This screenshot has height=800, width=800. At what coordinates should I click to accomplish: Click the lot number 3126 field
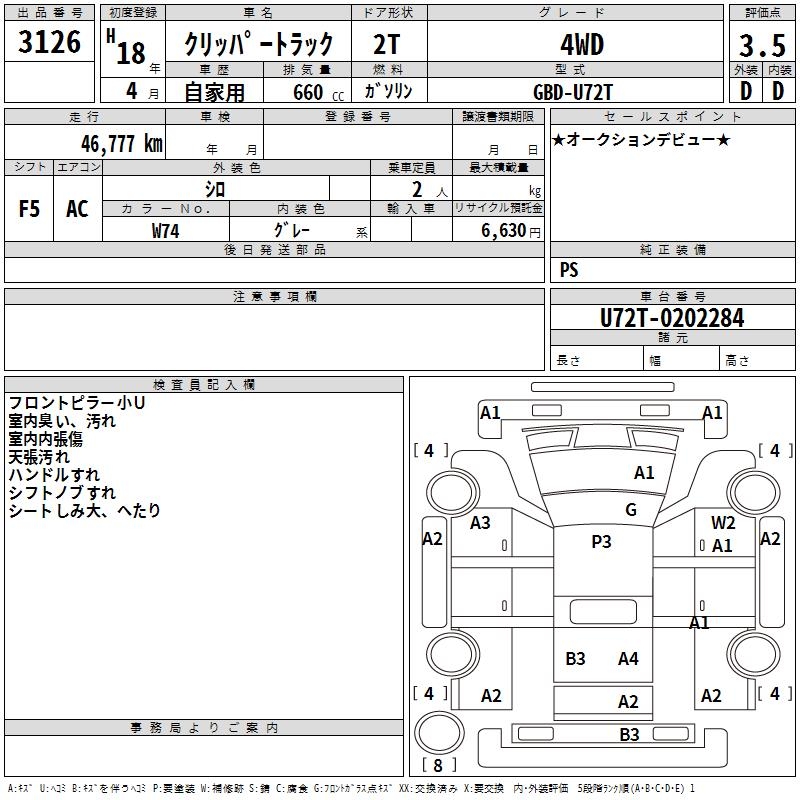point(49,41)
